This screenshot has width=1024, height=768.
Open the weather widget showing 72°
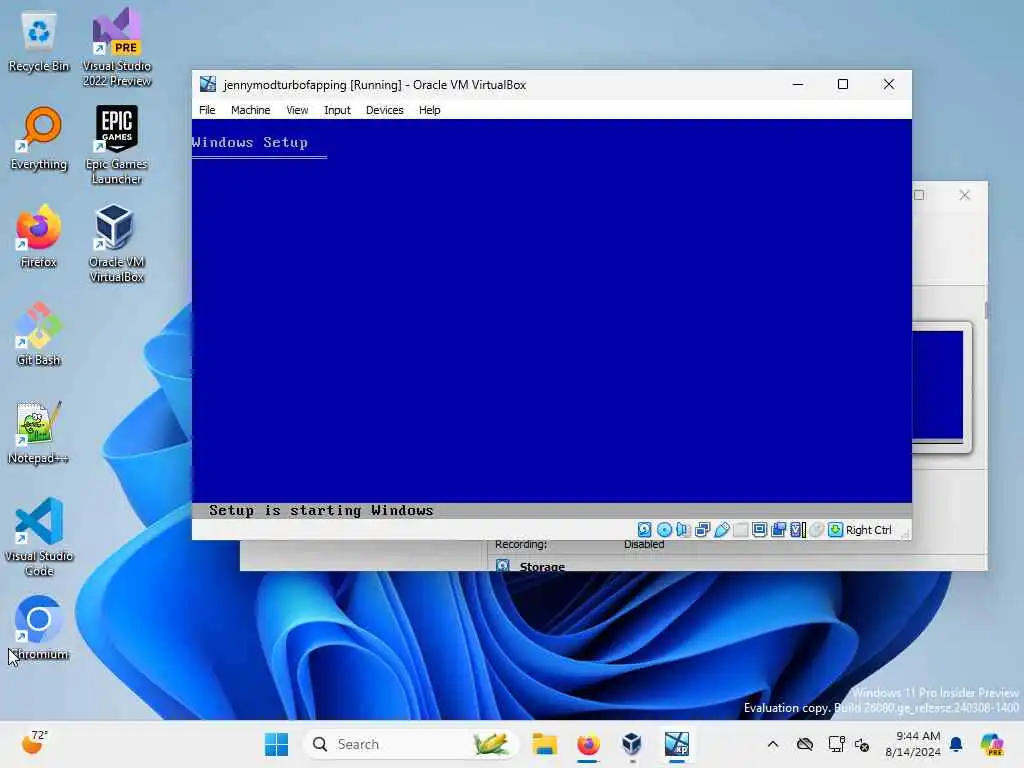point(34,743)
